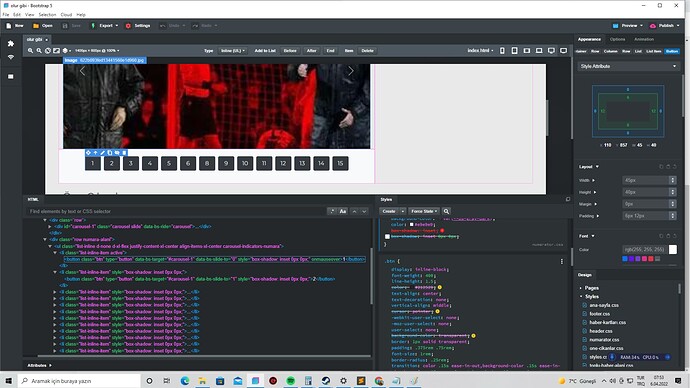The width and height of the screenshot is (690, 388).
Task: Click the carousel next arrow
Action: [x=351, y=71]
